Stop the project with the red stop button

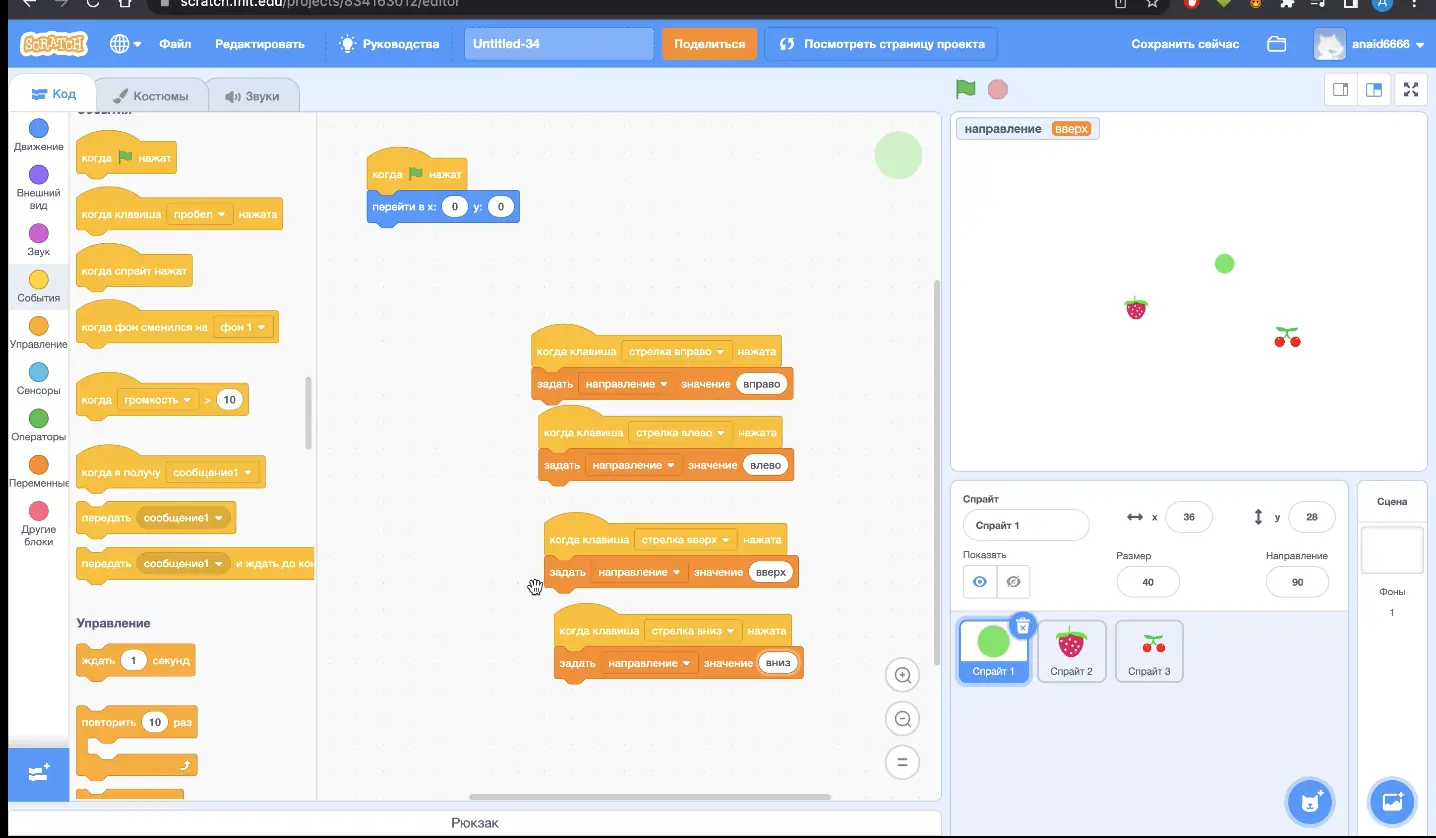click(x=997, y=89)
